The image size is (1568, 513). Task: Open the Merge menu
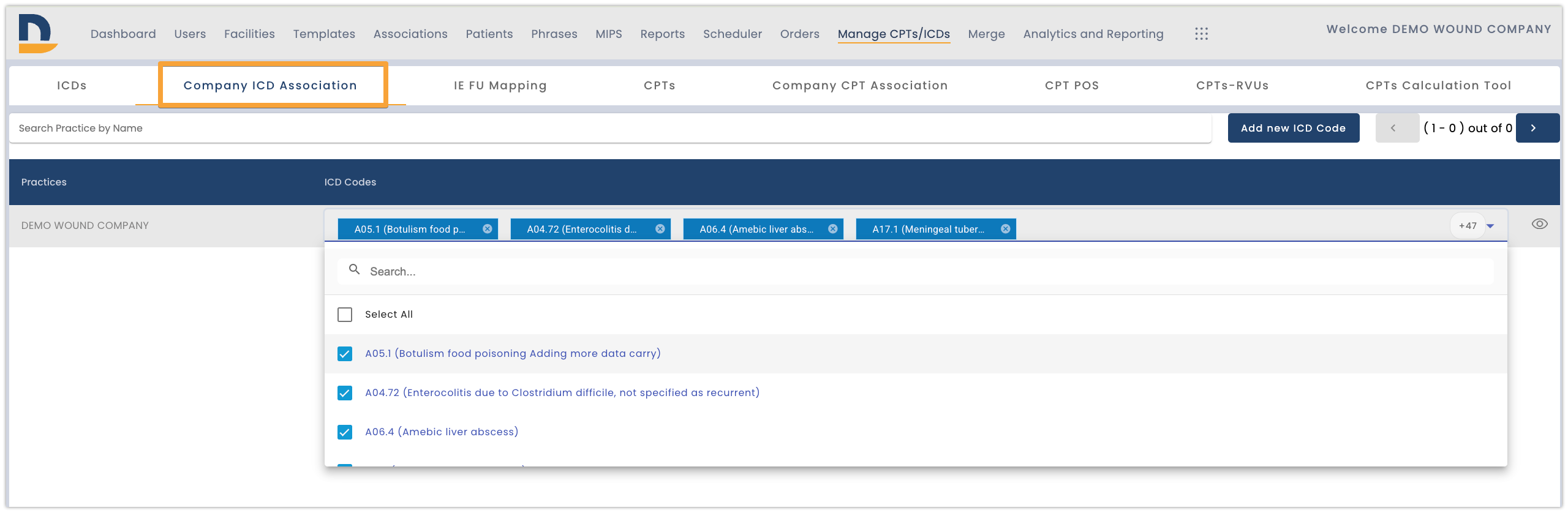click(x=986, y=34)
